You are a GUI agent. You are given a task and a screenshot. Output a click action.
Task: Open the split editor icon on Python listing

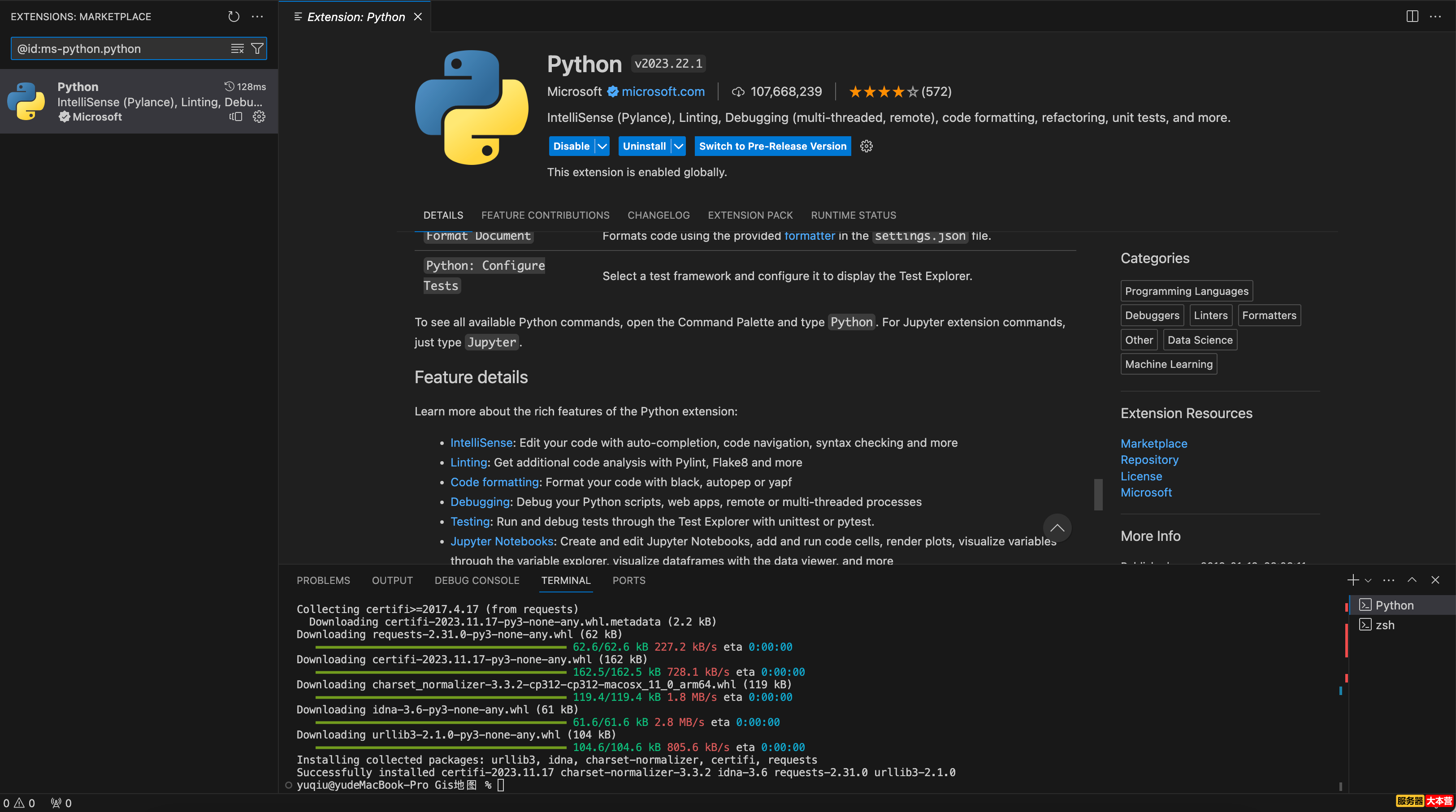tap(236, 117)
